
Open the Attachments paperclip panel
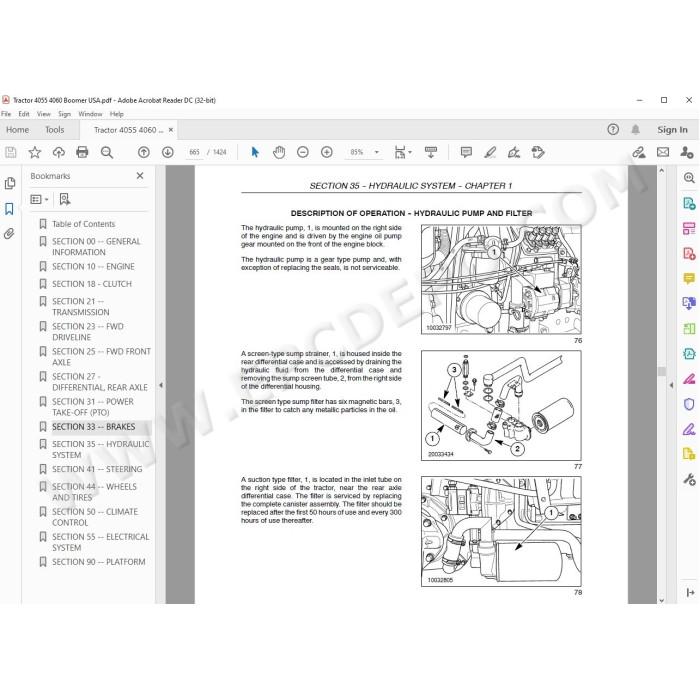click(x=9, y=233)
